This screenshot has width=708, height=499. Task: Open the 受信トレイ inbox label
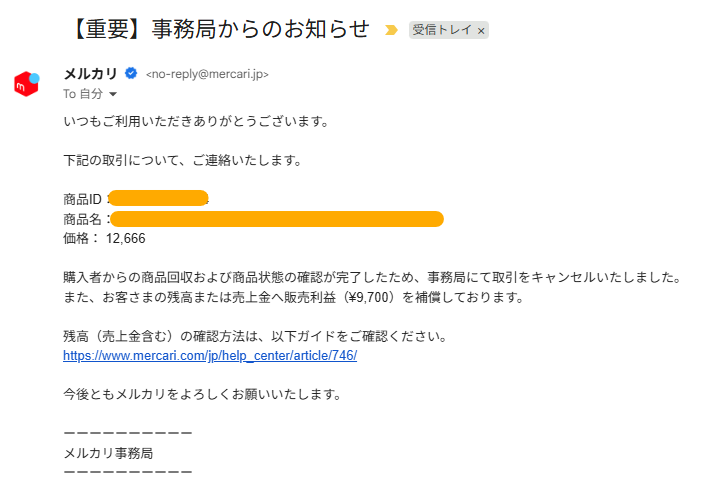point(442,31)
